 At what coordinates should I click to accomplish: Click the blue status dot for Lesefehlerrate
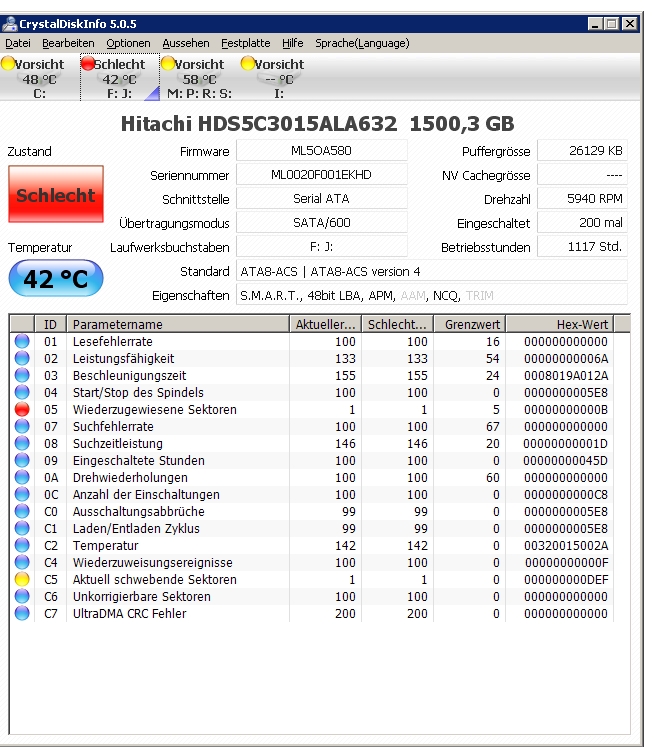click(22, 341)
